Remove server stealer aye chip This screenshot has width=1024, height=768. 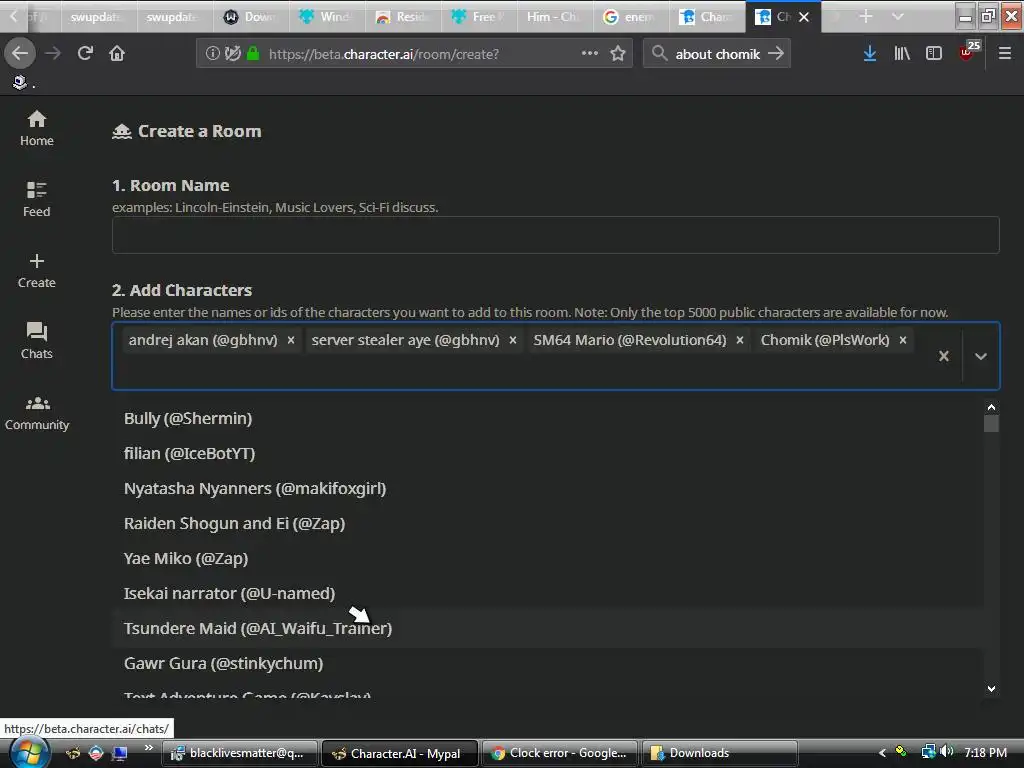click(513, 340)
